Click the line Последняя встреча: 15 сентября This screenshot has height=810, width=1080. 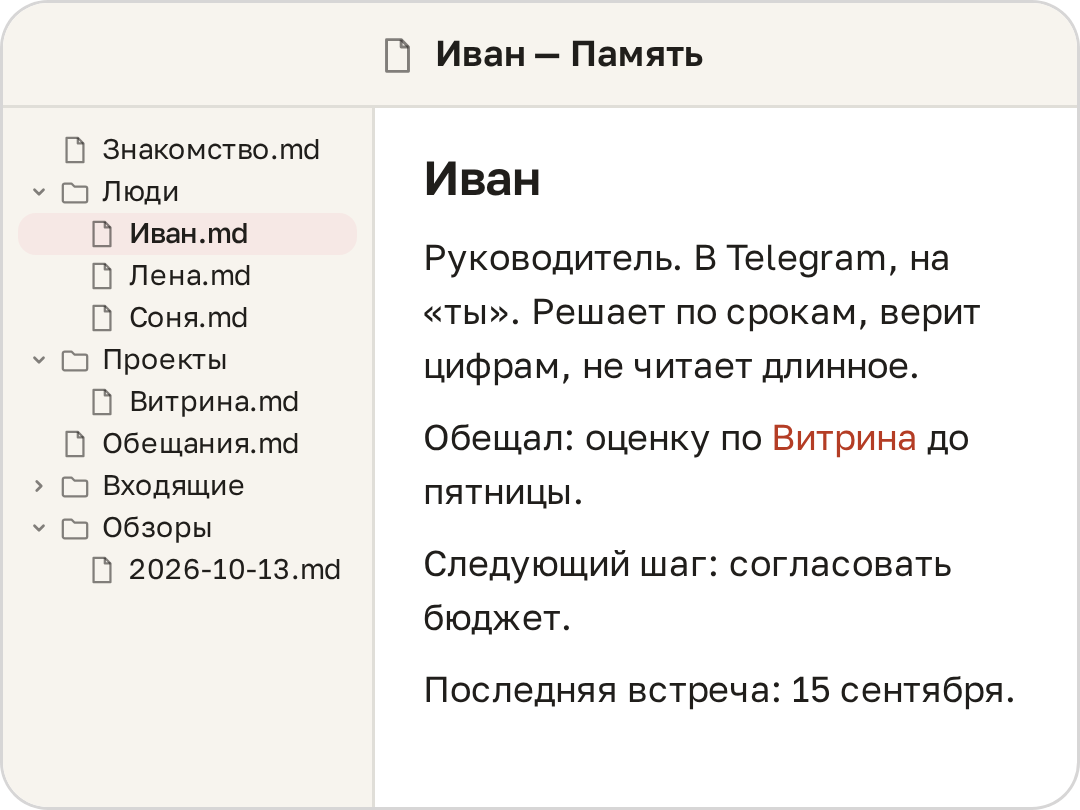[719, 690]
